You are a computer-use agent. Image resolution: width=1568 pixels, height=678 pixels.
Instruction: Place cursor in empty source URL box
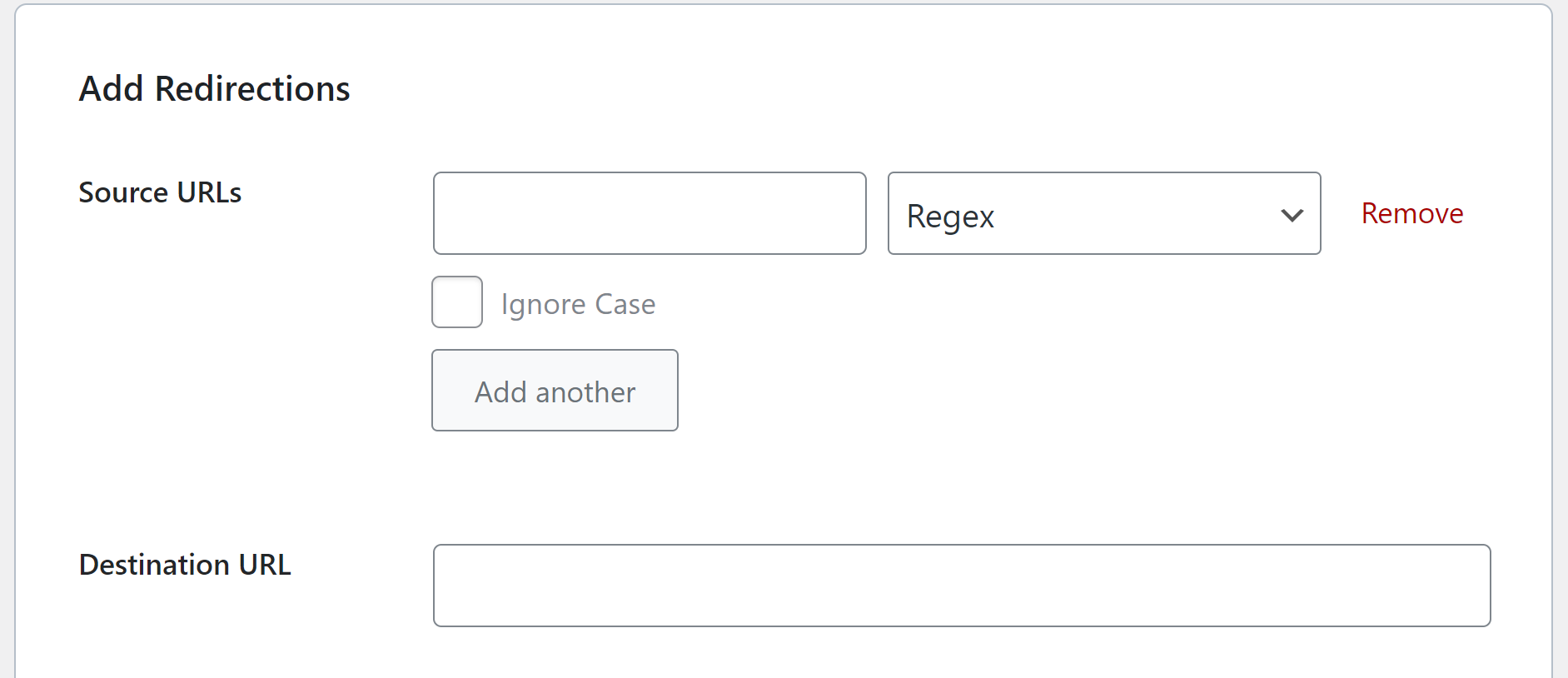(650, 213)
